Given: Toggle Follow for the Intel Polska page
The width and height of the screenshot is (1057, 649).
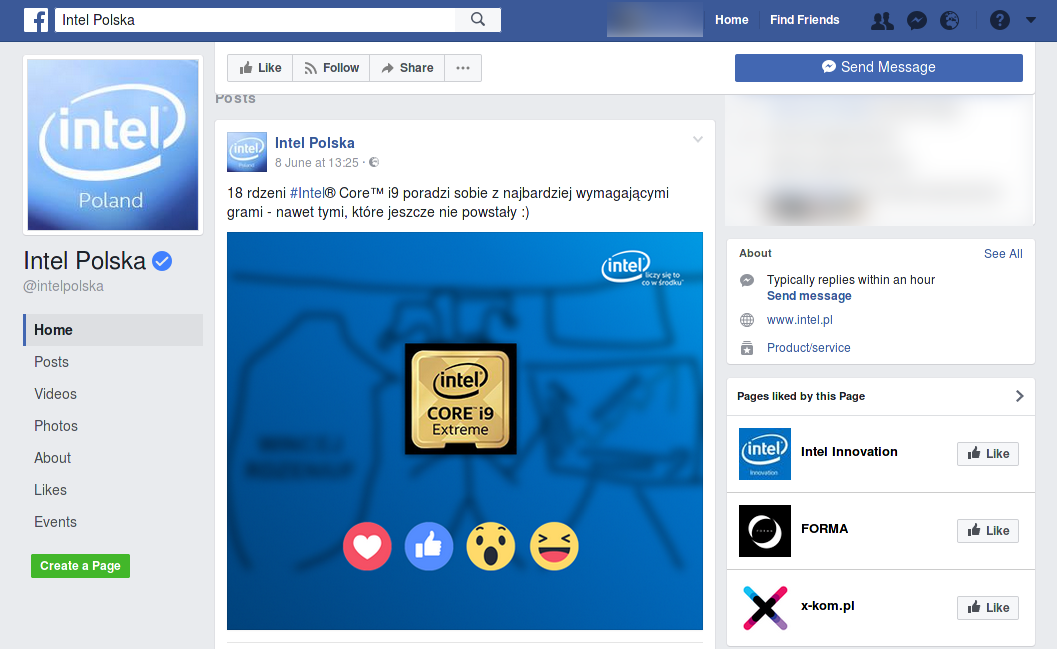Looking at the screenshot, I should coord(331,68).
